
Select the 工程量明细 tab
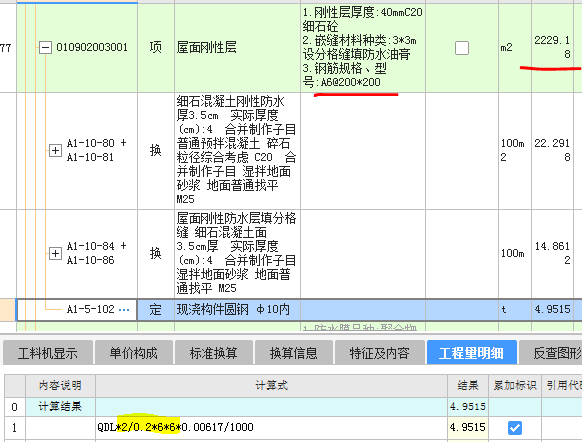(x=471, y=353)
